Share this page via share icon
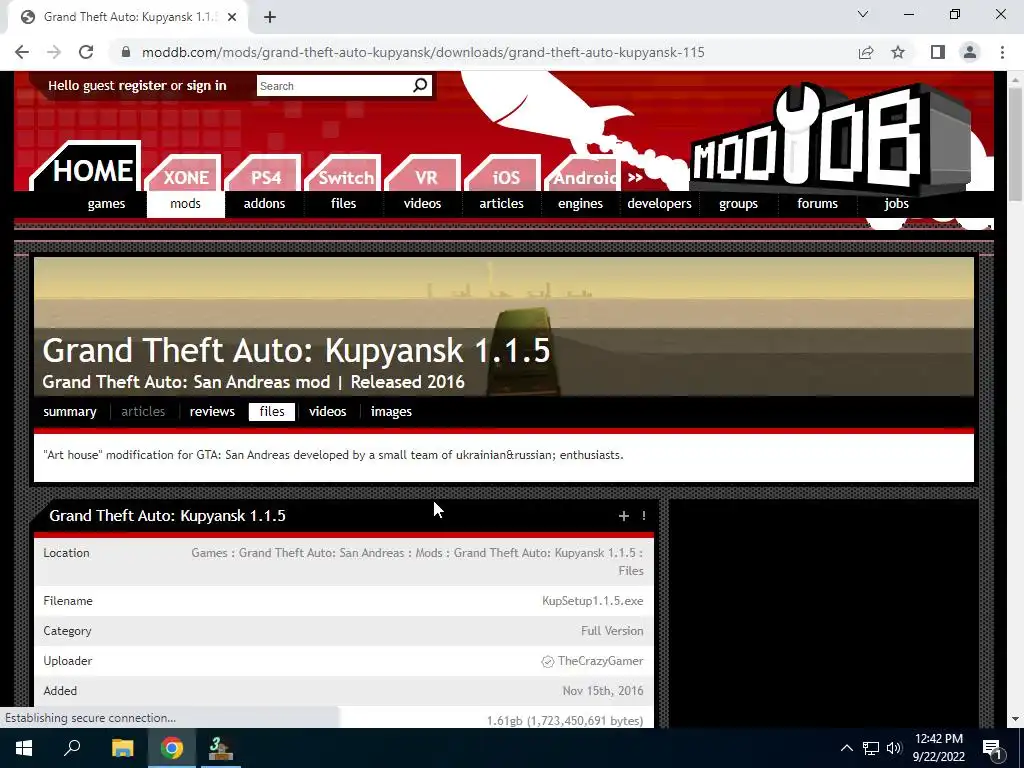Screen dimensions: 1024x768 coord(866,52)
